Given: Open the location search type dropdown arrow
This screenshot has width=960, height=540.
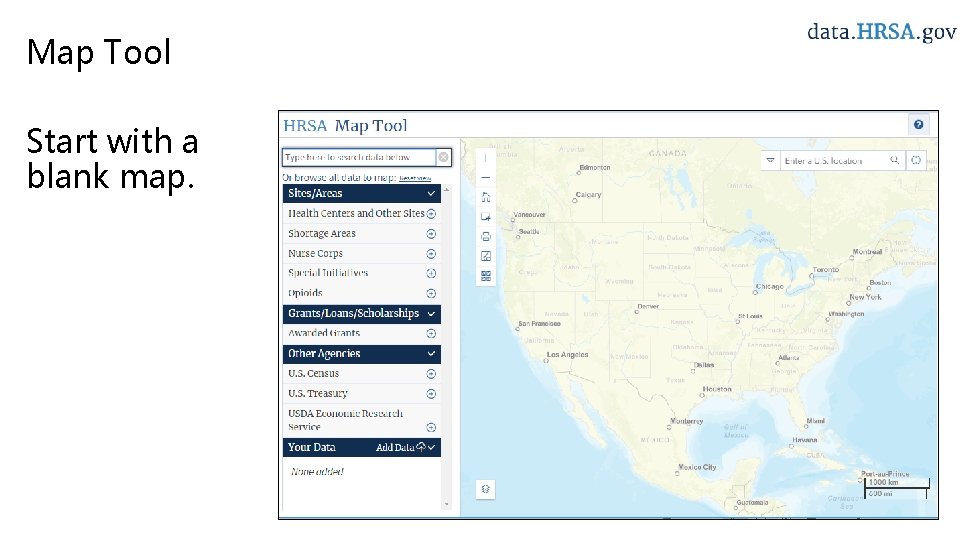Looking at the screenshot, I should point(770,160).
